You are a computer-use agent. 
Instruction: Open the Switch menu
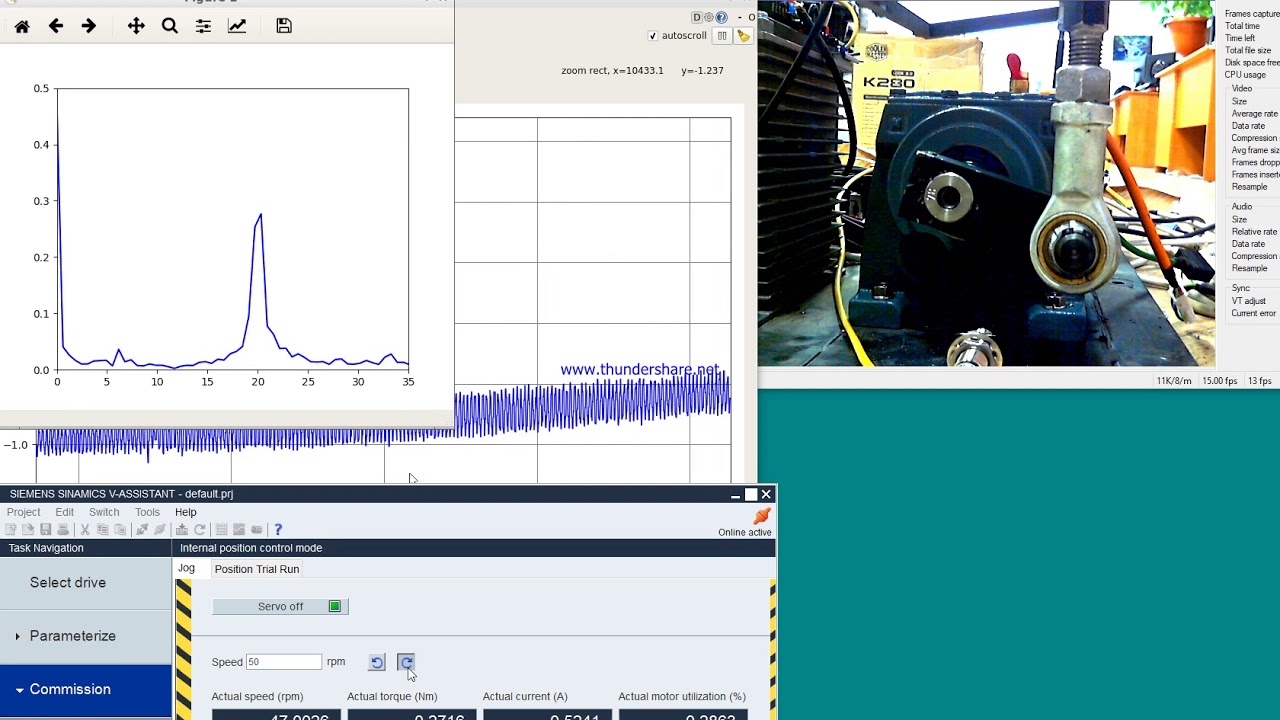click(x=104, y=512)
